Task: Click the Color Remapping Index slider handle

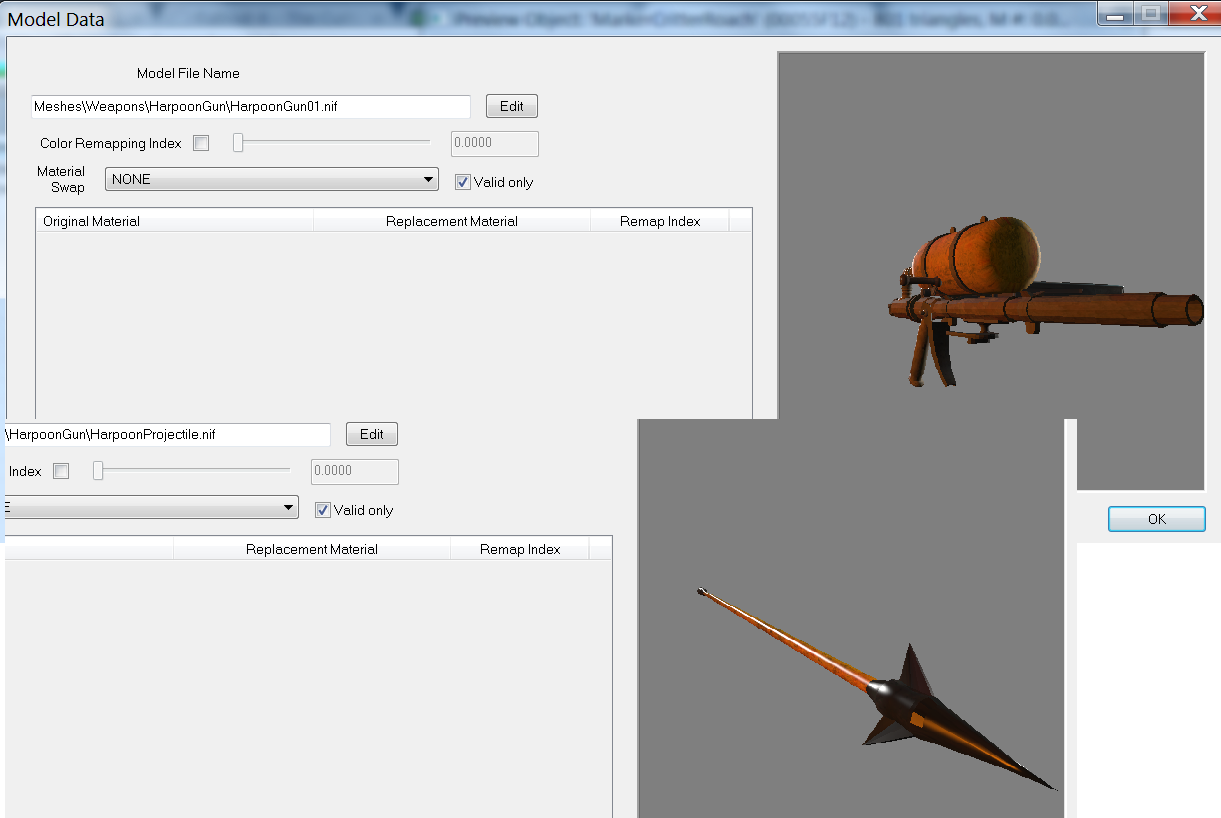Action: pos(238,143)
